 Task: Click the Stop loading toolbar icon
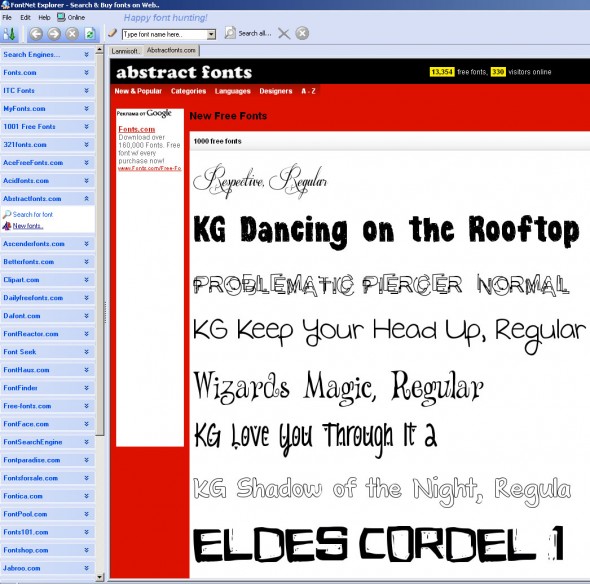[x=72, y=34]
